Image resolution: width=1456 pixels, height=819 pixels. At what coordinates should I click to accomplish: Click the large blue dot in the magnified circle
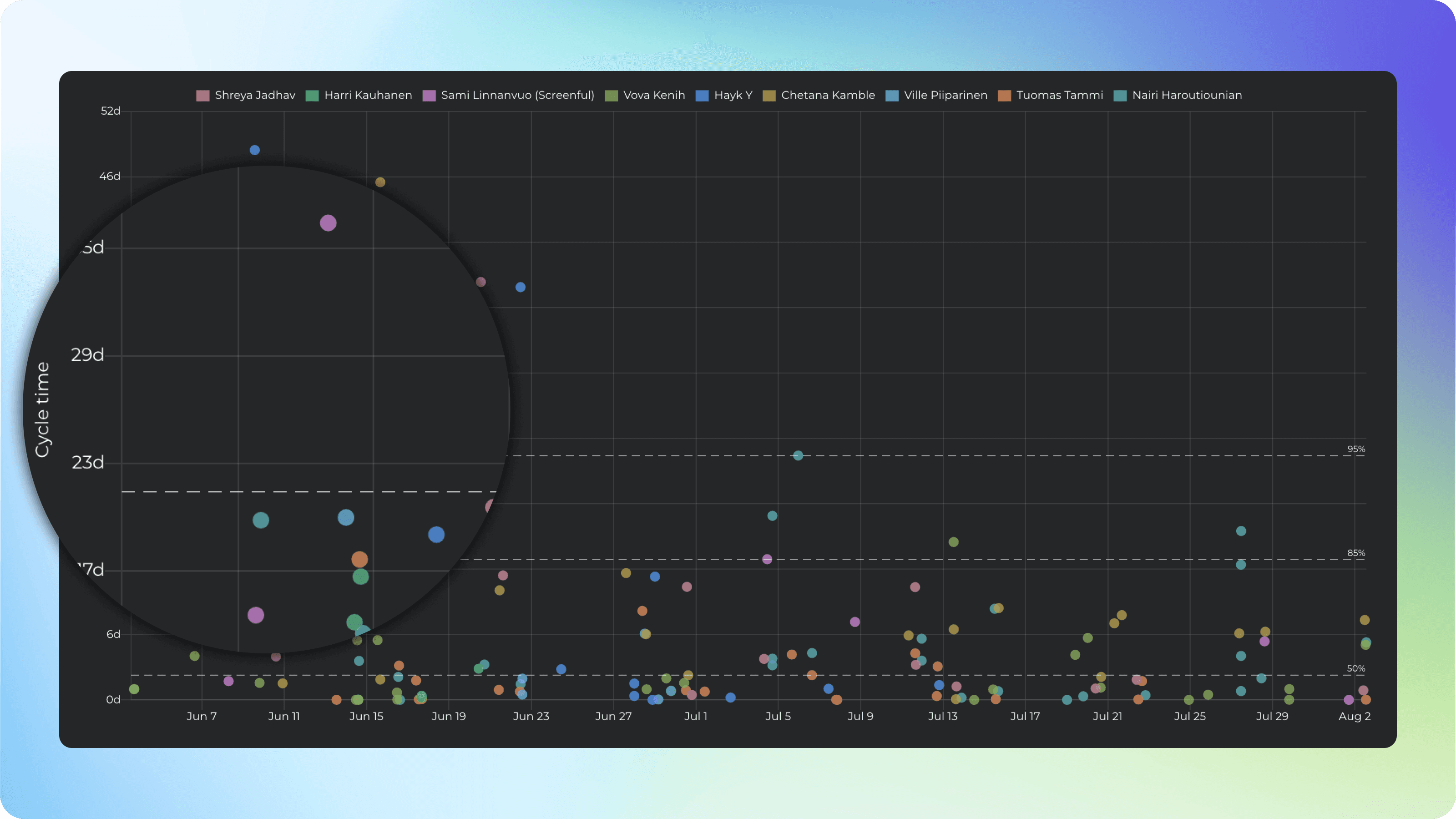coord(436,535)
